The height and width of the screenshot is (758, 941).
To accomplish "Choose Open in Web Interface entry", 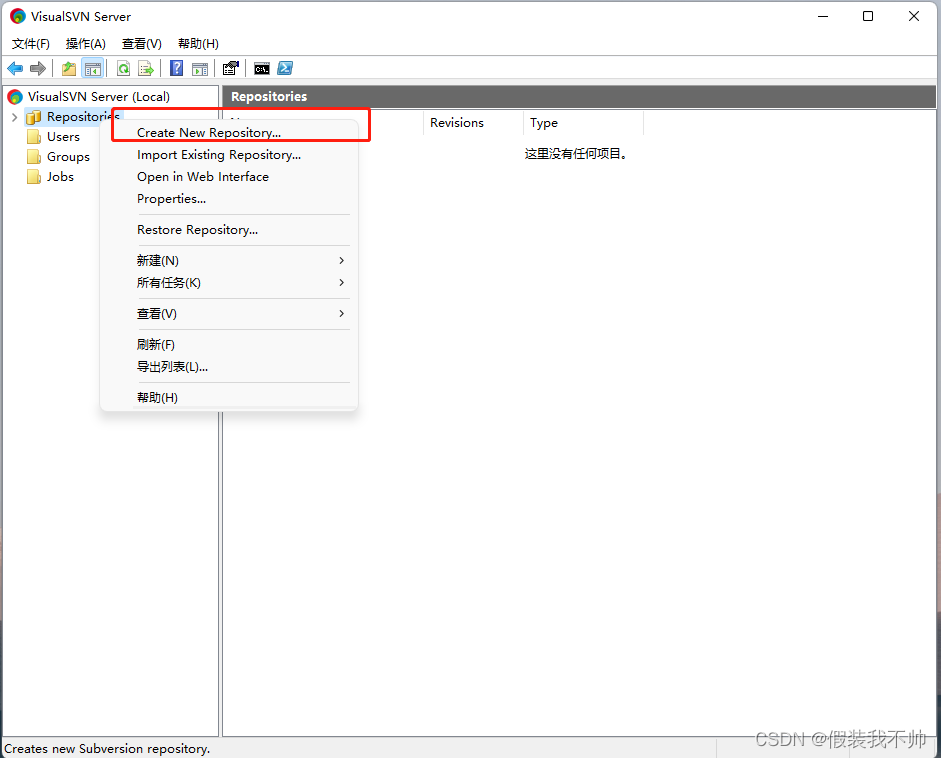I will coord(230,176).
